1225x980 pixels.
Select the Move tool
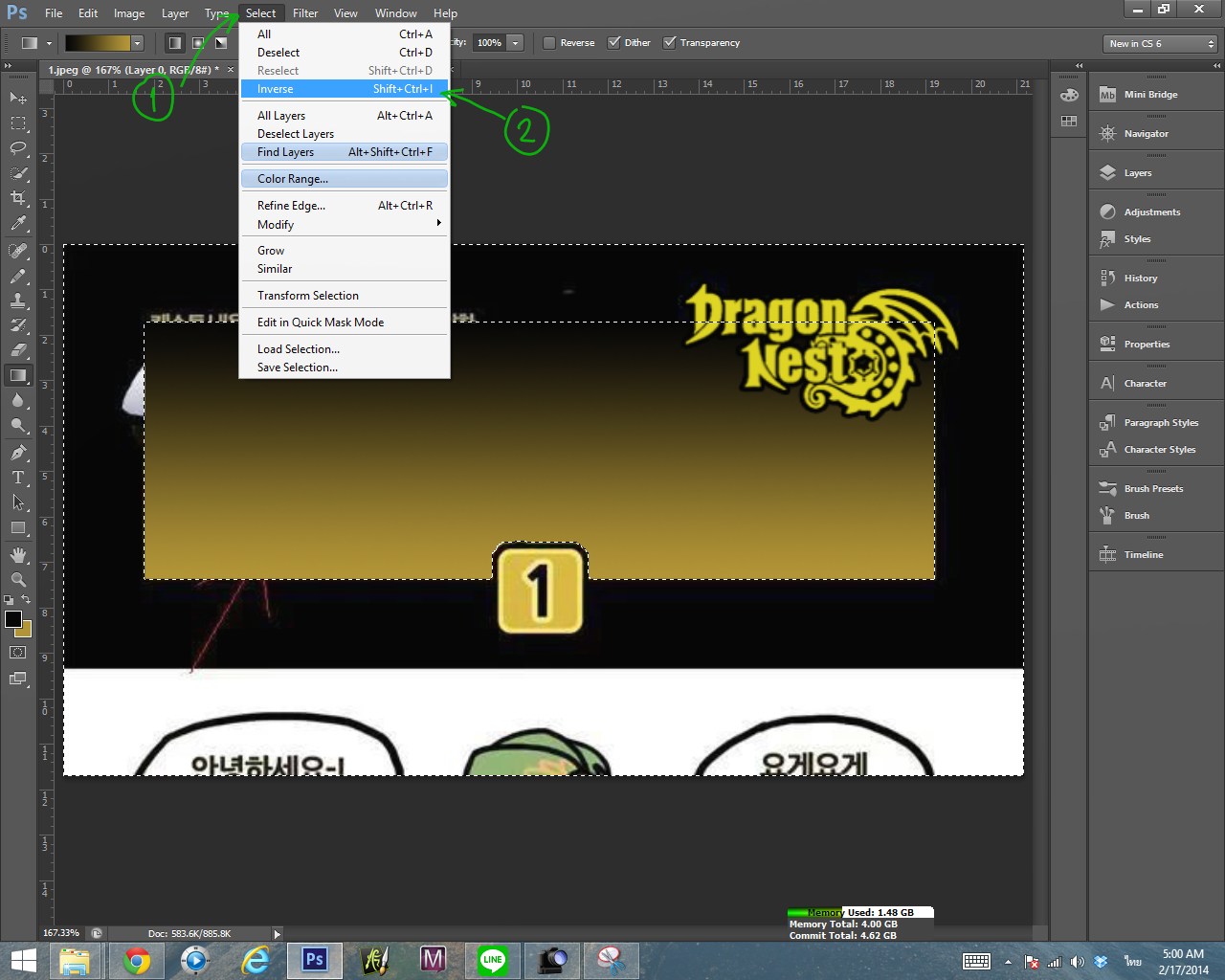[x=18, y=98]
